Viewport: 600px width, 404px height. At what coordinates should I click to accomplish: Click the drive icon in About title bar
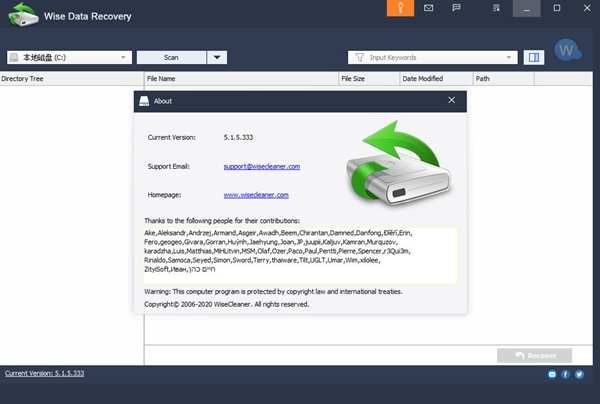pyautogui.click(x=144, y=101)
